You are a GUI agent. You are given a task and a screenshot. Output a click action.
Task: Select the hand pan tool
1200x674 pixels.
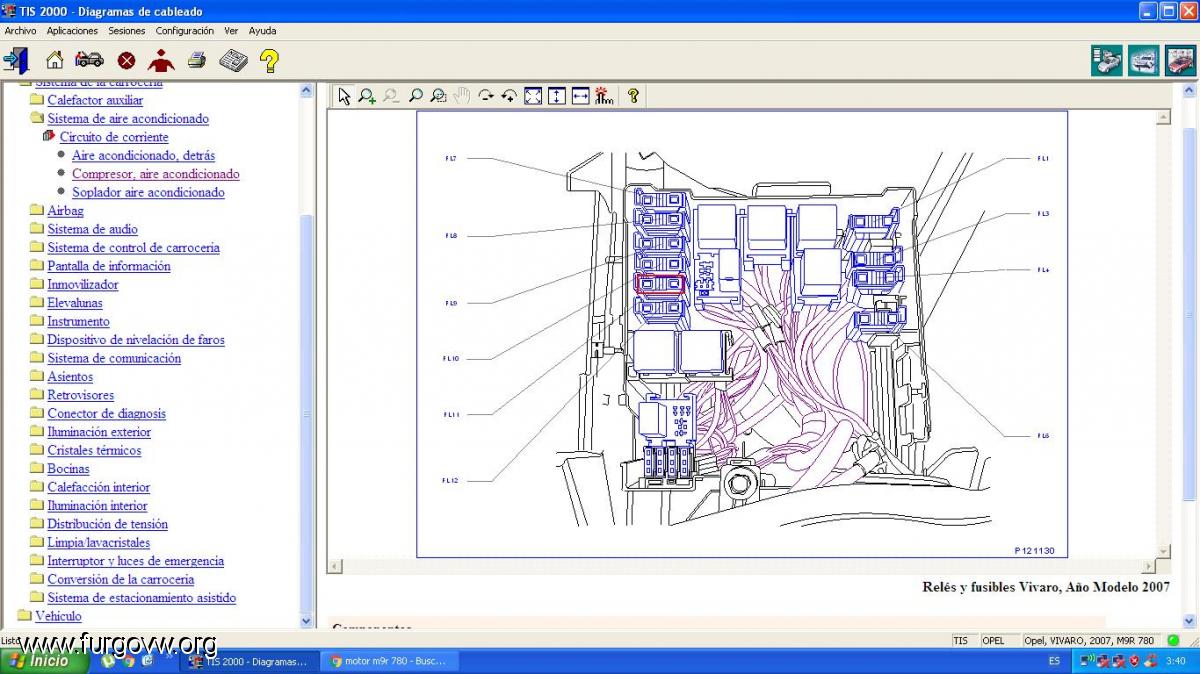462,96
